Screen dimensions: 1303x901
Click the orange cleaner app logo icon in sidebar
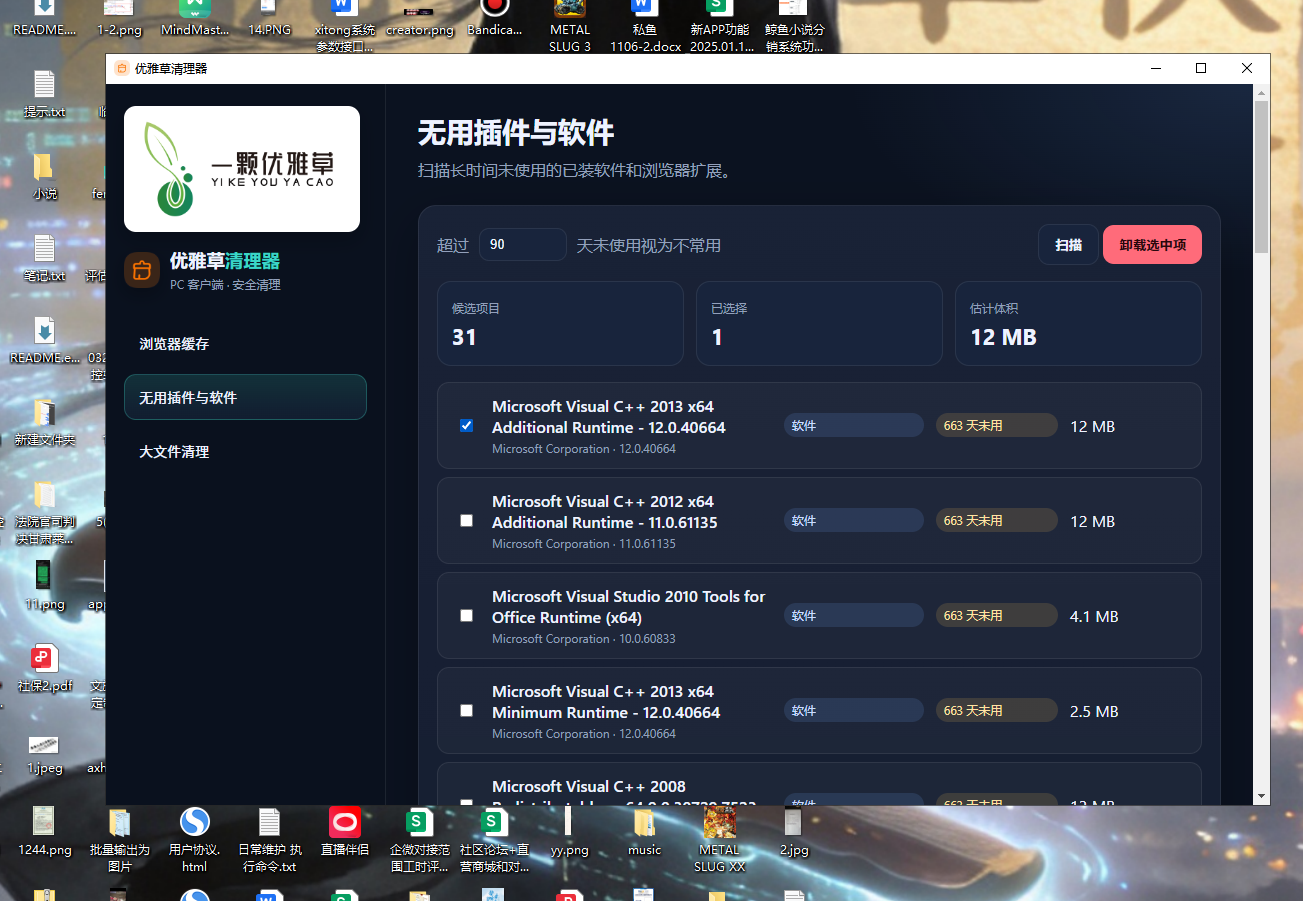click(x=142, y=270)
